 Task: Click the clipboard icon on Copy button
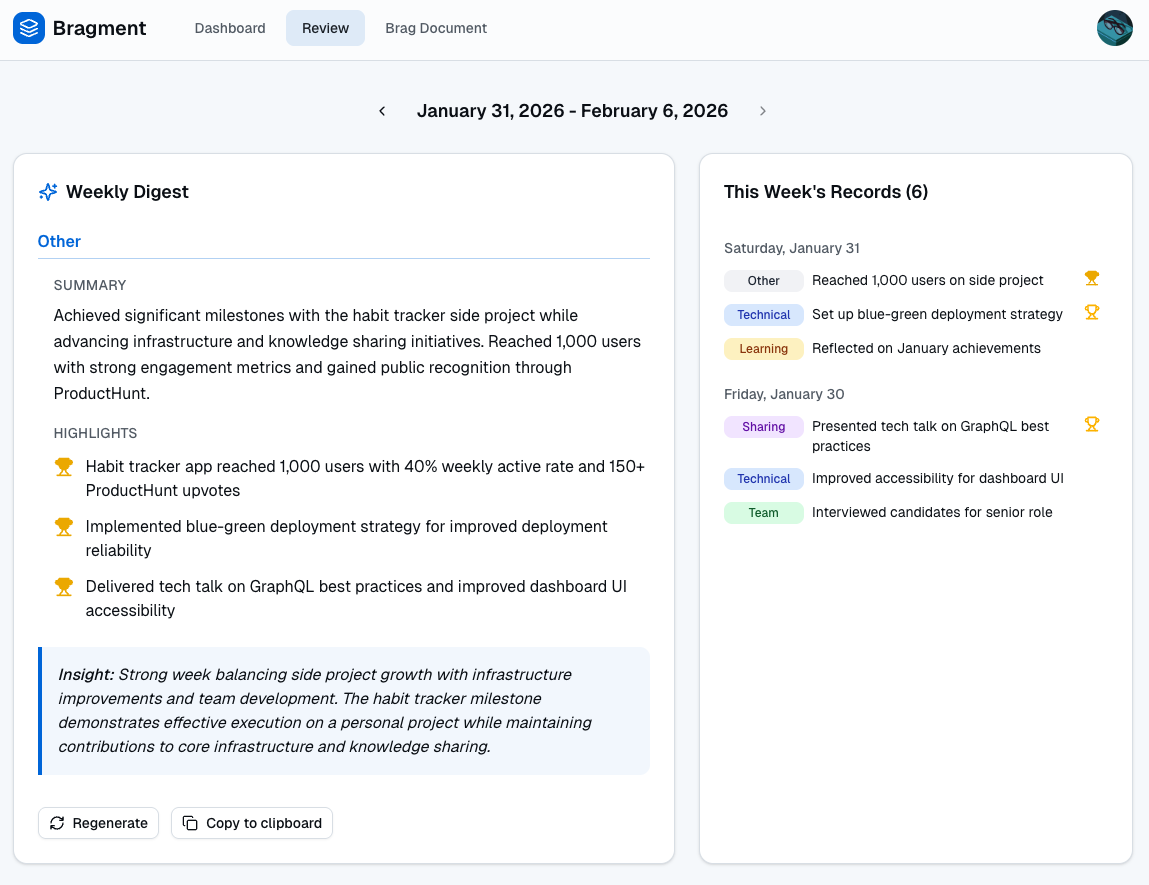point(190,823)
